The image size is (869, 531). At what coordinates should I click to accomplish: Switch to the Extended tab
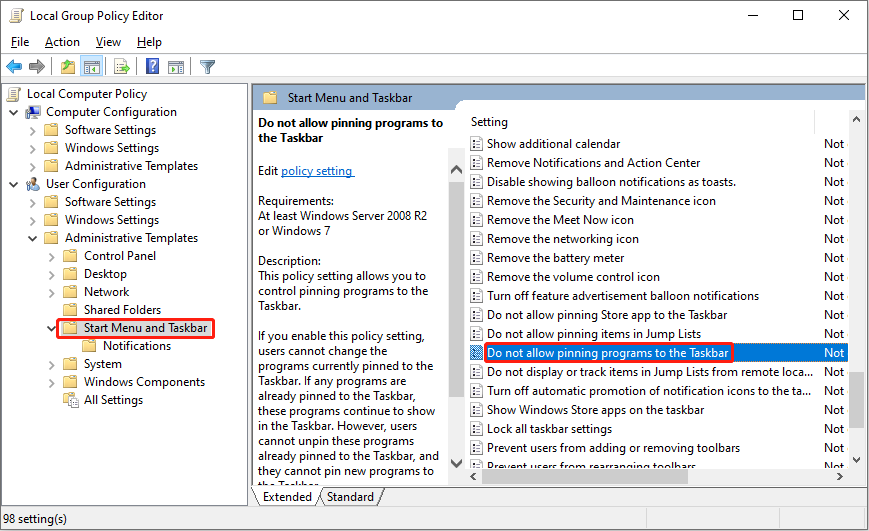point(287,497)
